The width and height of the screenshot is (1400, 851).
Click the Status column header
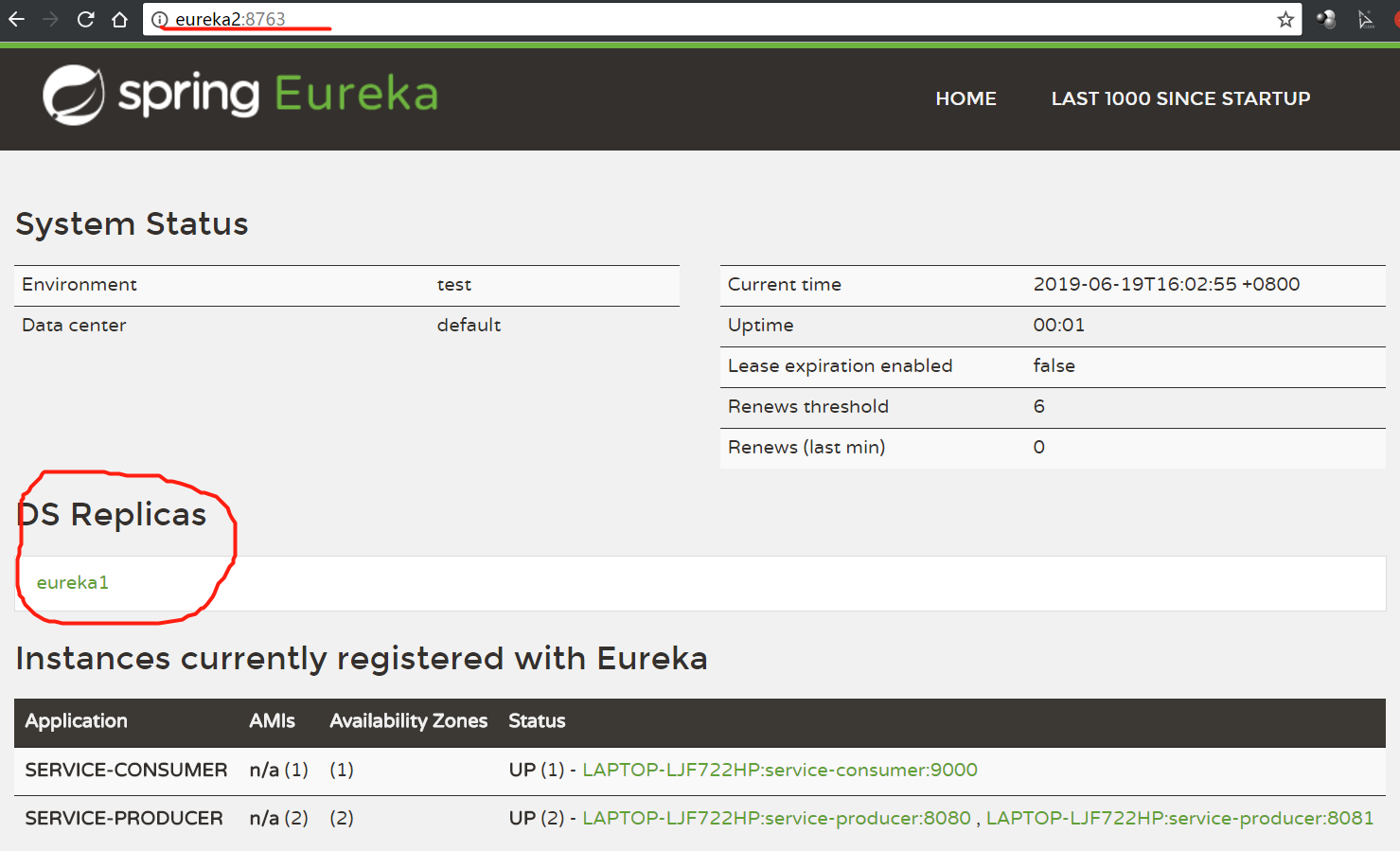click(537, 721)
